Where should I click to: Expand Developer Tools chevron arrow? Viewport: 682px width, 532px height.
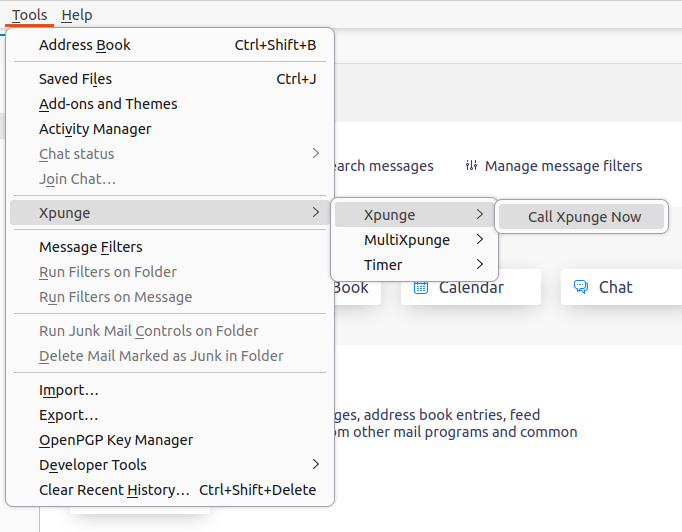pos(316,465)
